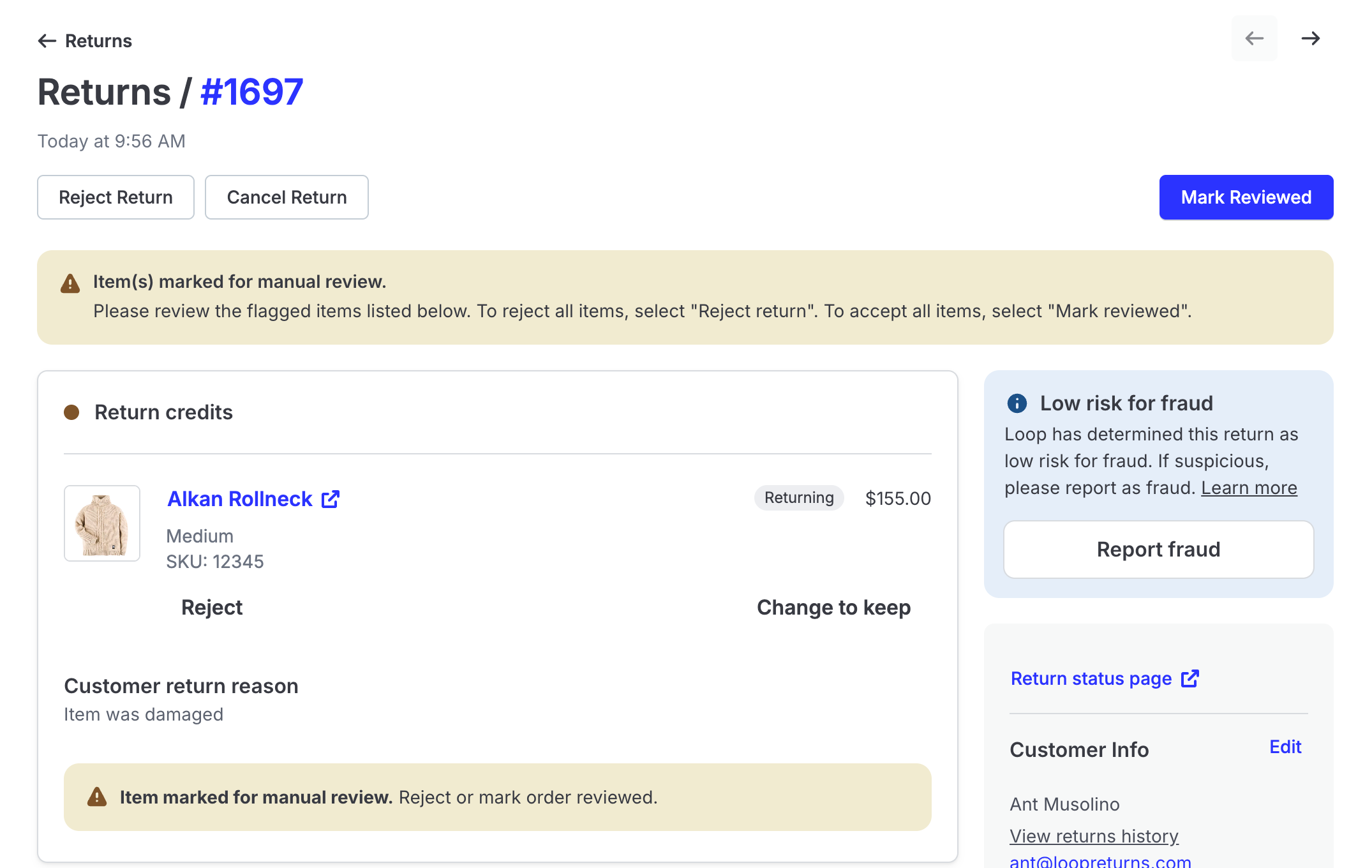Click the back arrow next to Returns

pos(47,41)
